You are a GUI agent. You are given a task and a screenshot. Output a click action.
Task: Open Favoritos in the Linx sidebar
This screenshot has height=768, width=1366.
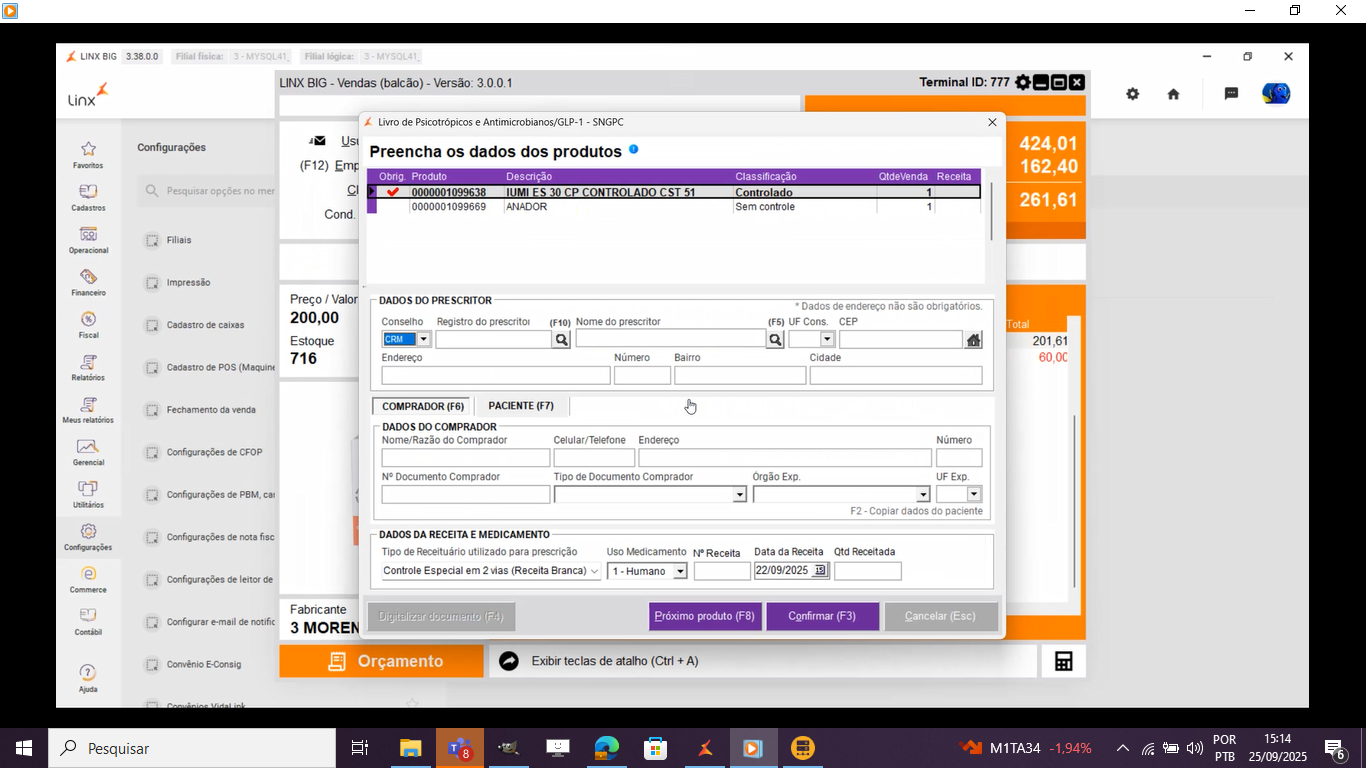[x=88, y=155]
